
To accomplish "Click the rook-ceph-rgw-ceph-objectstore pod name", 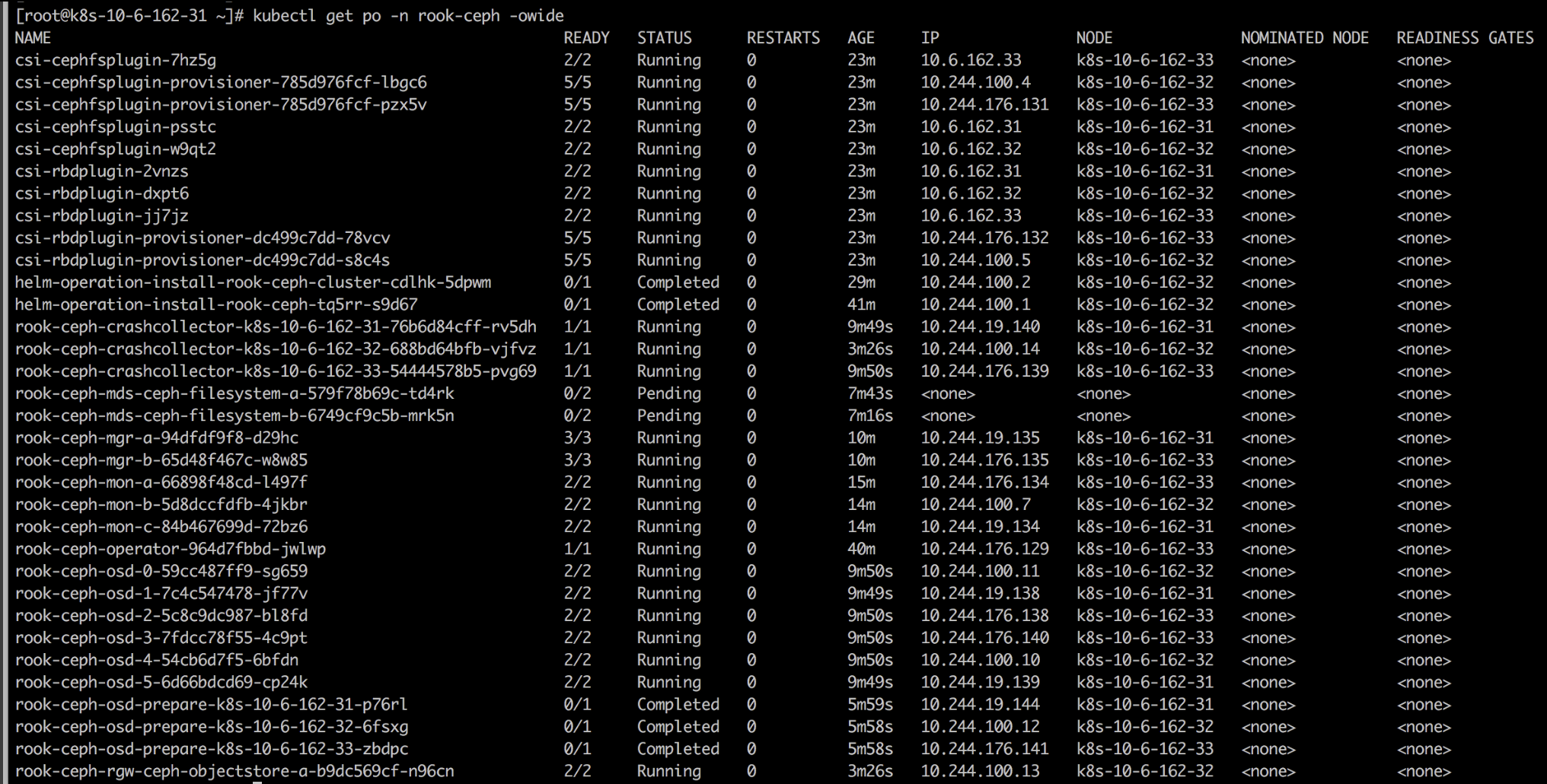I will tap(234, 771).
